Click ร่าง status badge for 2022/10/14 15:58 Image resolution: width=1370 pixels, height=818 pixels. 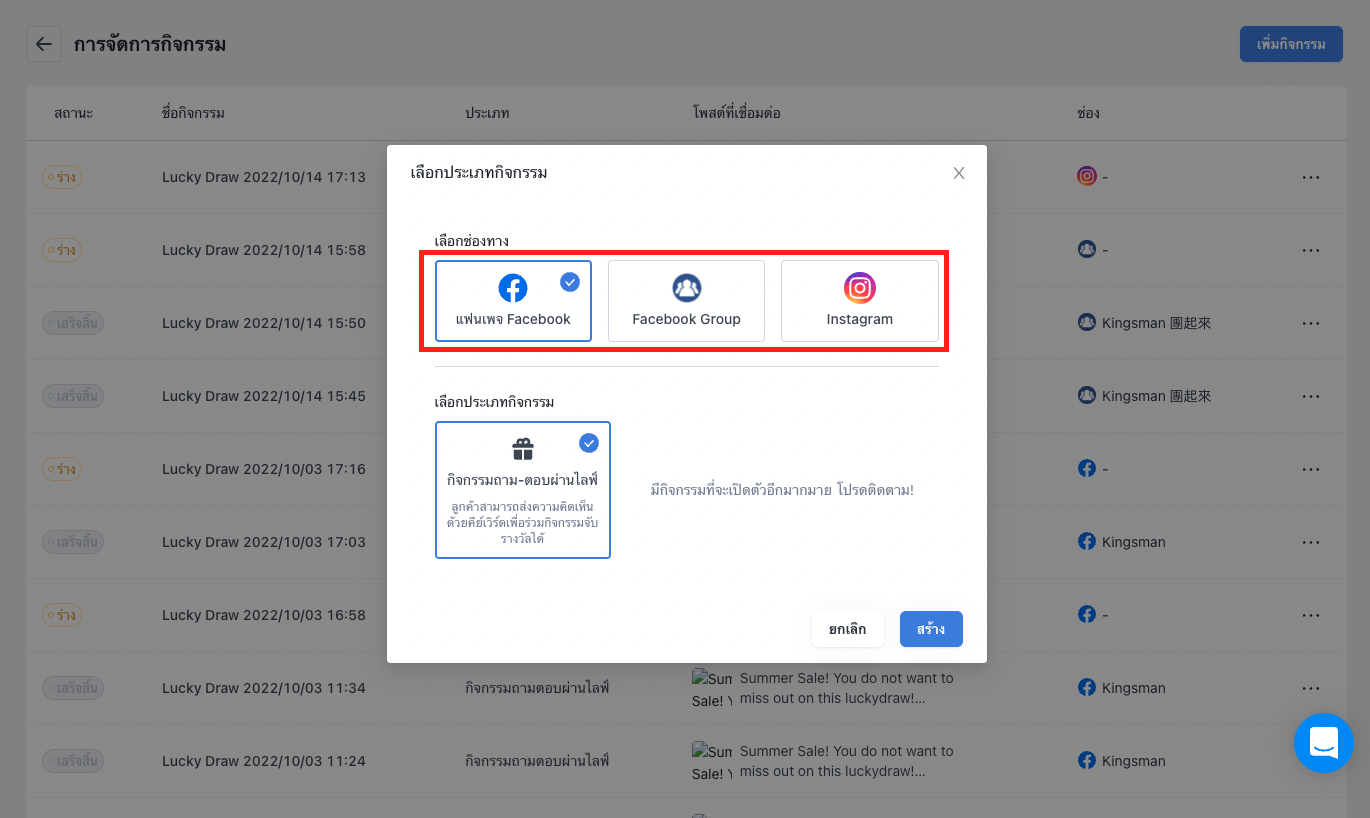[61, 250]
